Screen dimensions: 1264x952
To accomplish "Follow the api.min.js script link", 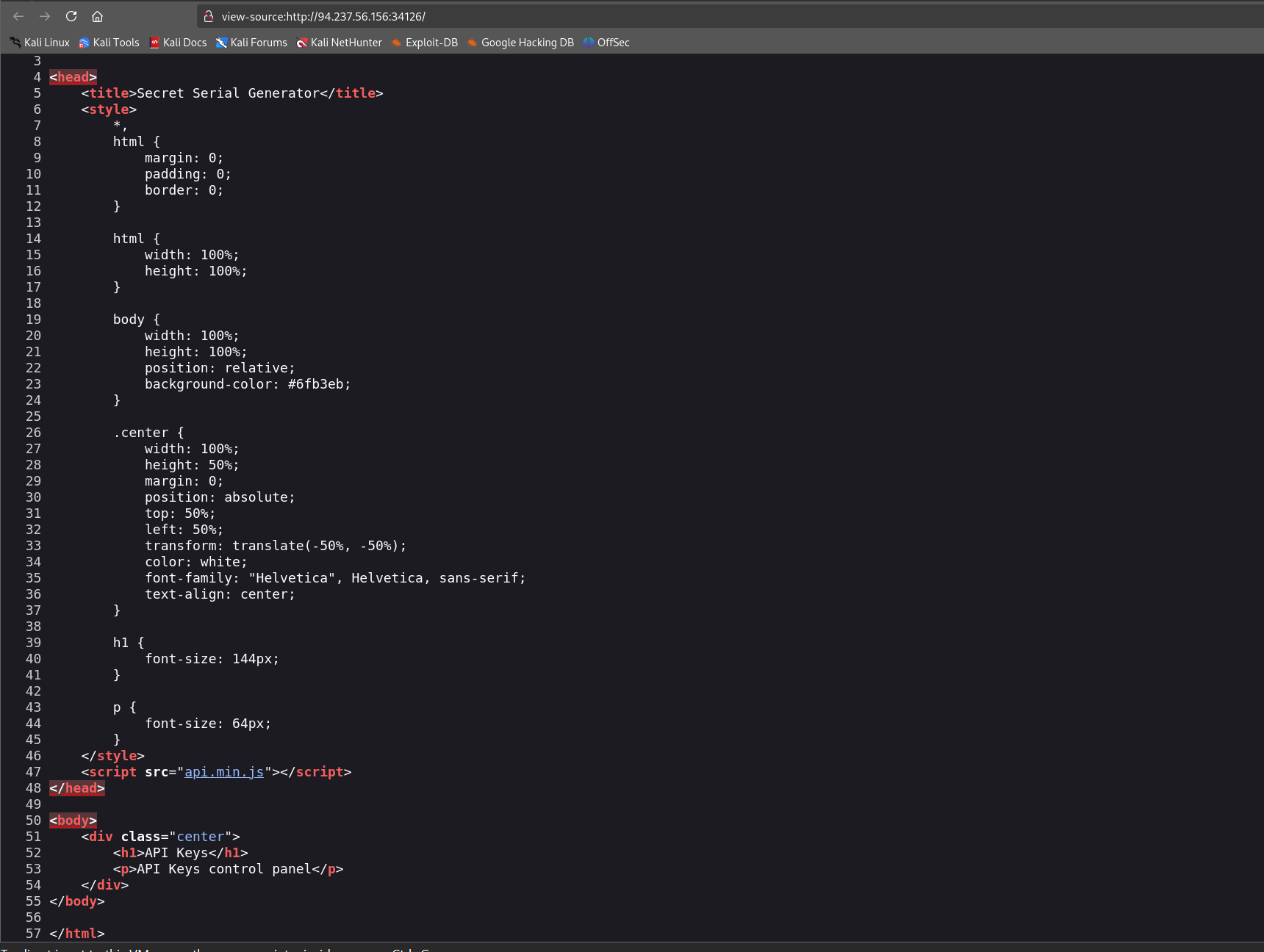I will tap(224, 772).
